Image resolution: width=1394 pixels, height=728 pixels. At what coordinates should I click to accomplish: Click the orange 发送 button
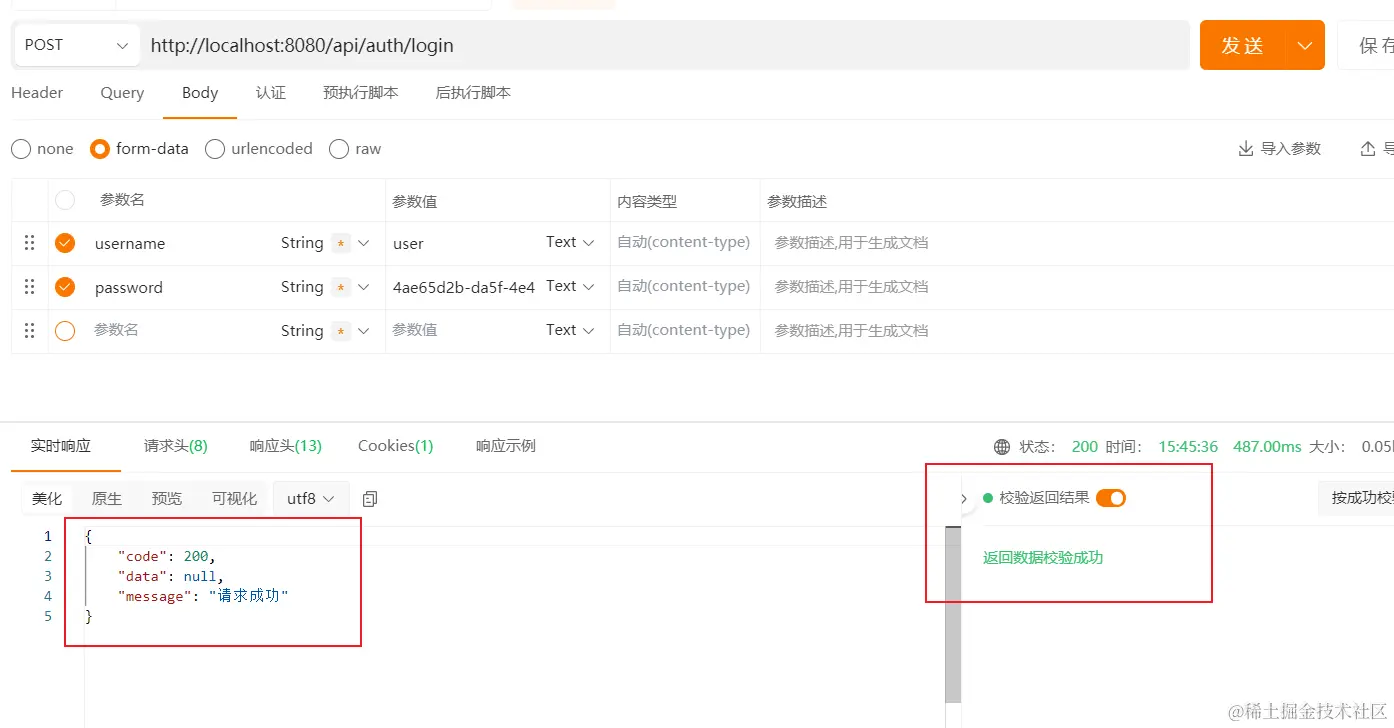(x=1243, y=45)
